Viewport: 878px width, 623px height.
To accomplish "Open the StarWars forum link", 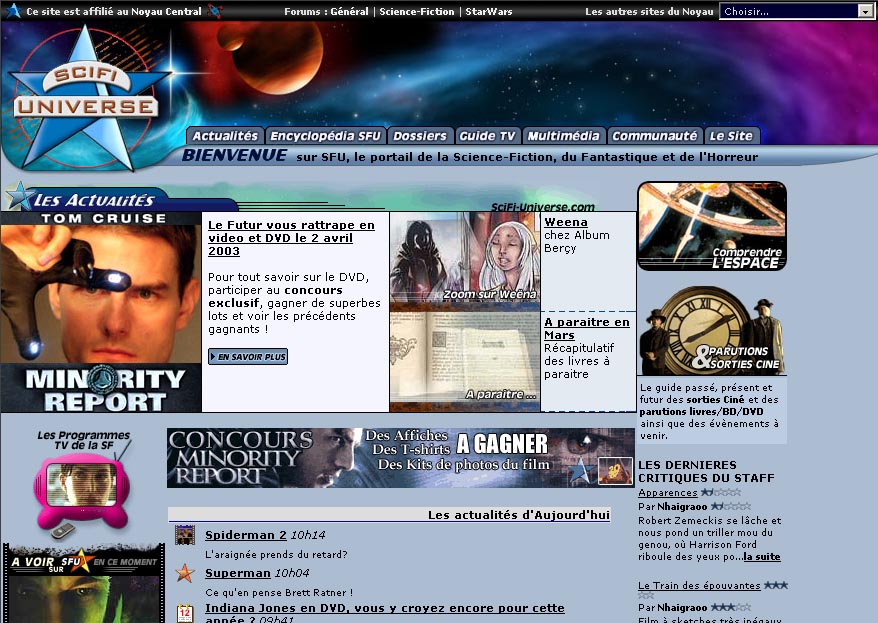I will [489, 11].
